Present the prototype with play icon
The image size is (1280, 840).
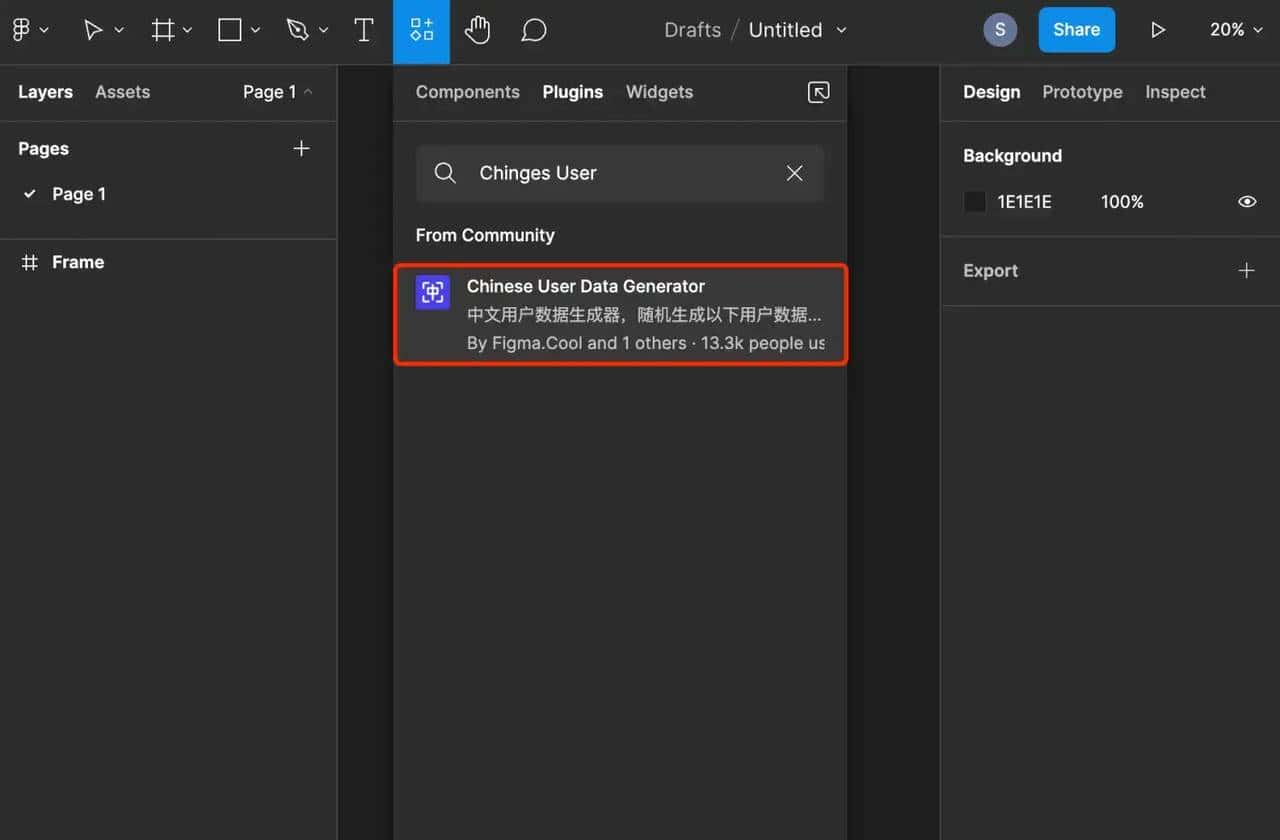[x=1158, y=30]
